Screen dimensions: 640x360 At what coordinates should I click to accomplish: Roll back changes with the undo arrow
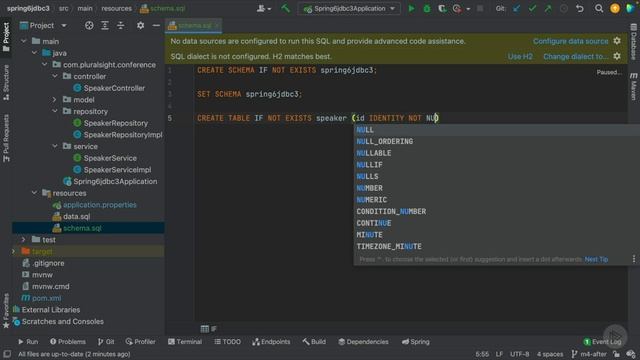coord(580,9)
